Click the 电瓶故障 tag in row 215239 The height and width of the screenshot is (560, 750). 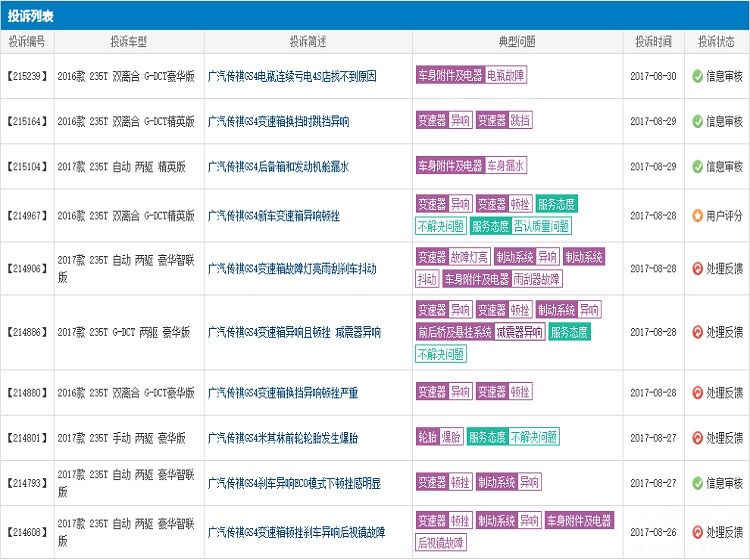click(506, 75)
